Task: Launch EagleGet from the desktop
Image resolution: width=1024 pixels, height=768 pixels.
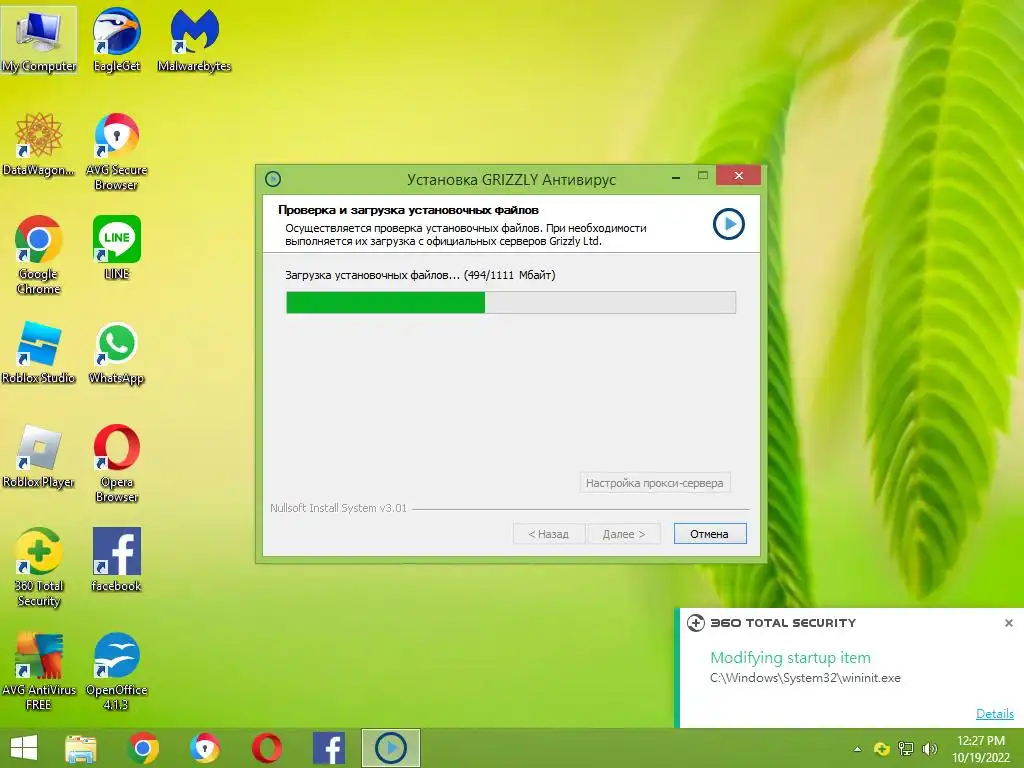Action: [x=116, y=40]
